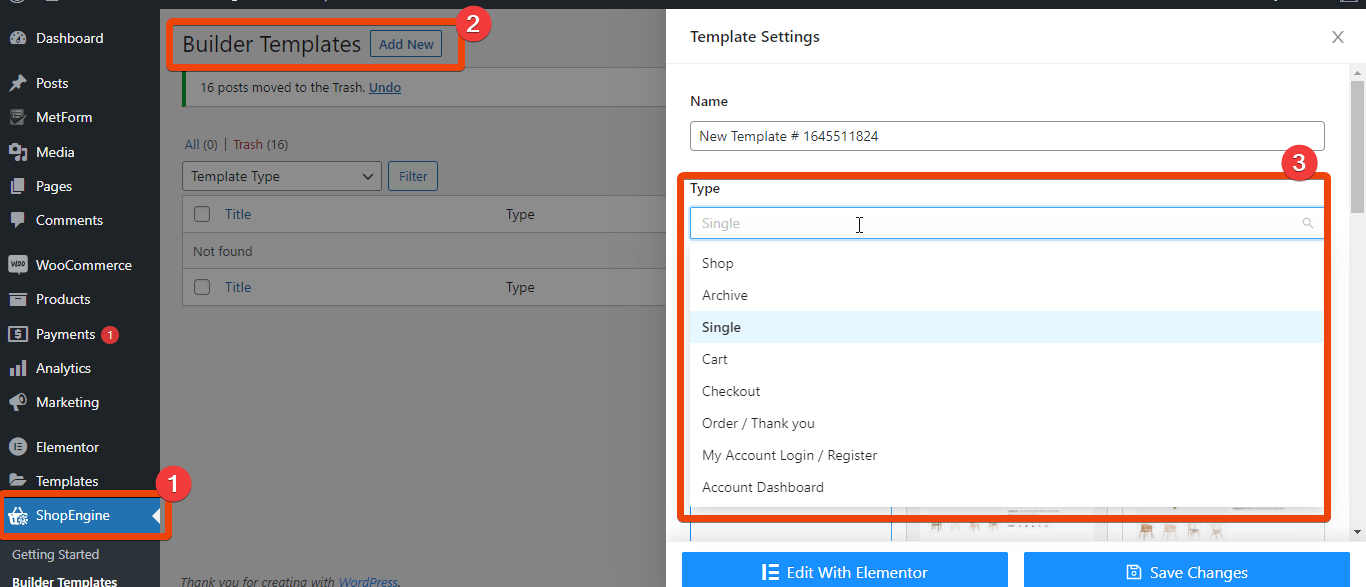Open MetForm via its sidebar icon
This screenshot has height=587, width=1366.
[x=18, y=117]
